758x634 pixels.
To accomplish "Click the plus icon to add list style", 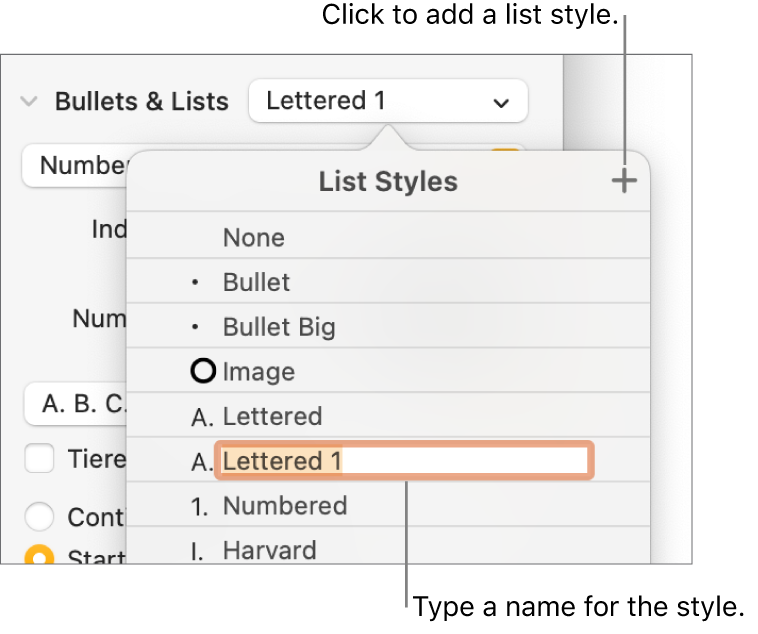I will 623,181.
